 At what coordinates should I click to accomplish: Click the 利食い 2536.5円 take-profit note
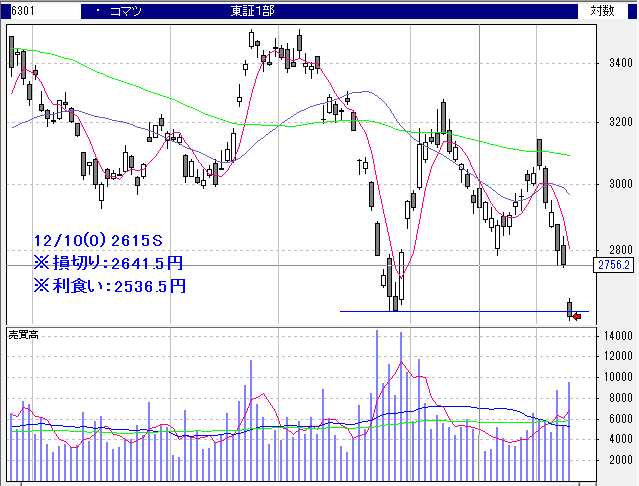click(109, 286)
